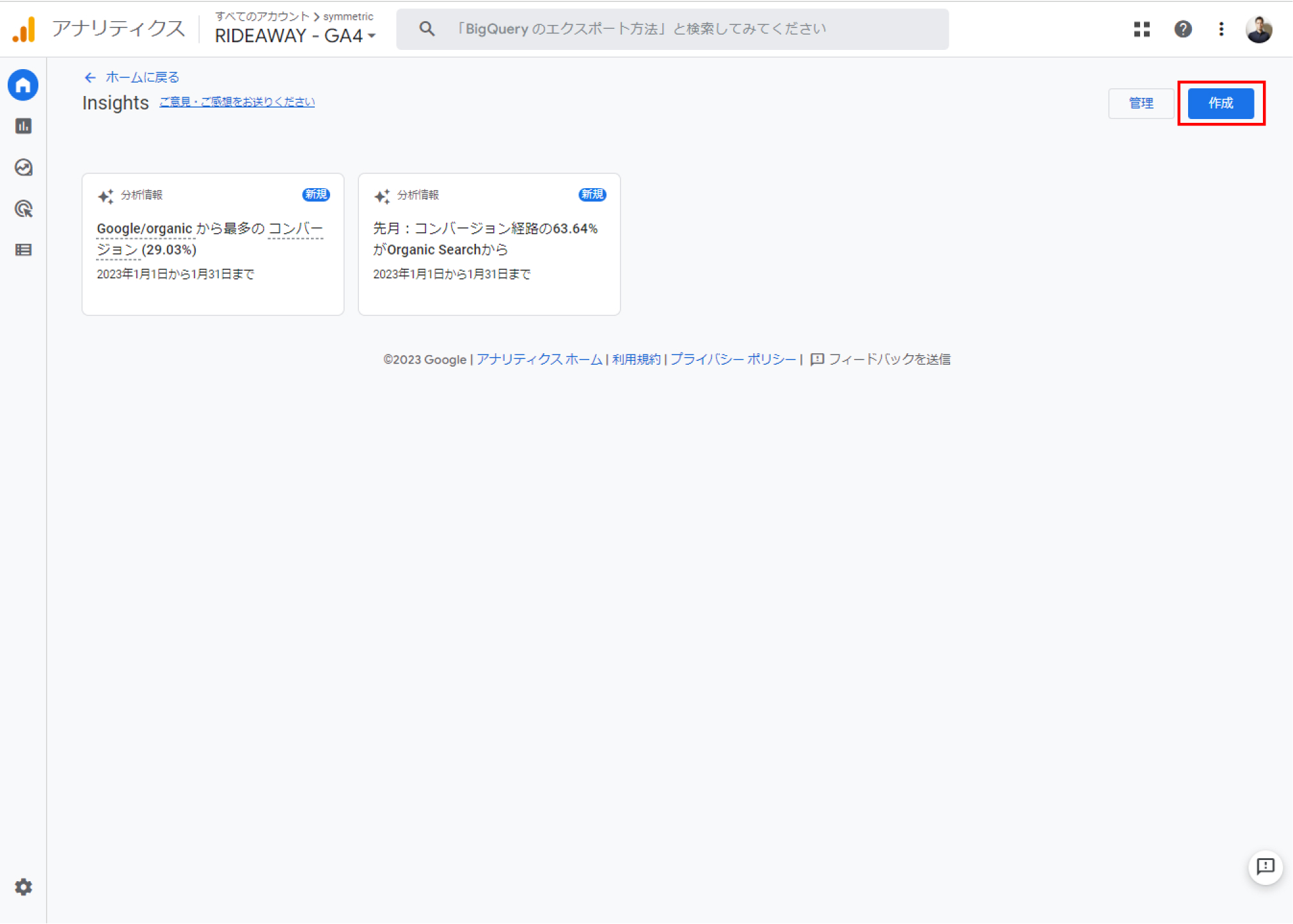Open the Configure table icon in sidebar
Image resolution: width=1293 pixels, height=924 pixels.
click(23, 250)
